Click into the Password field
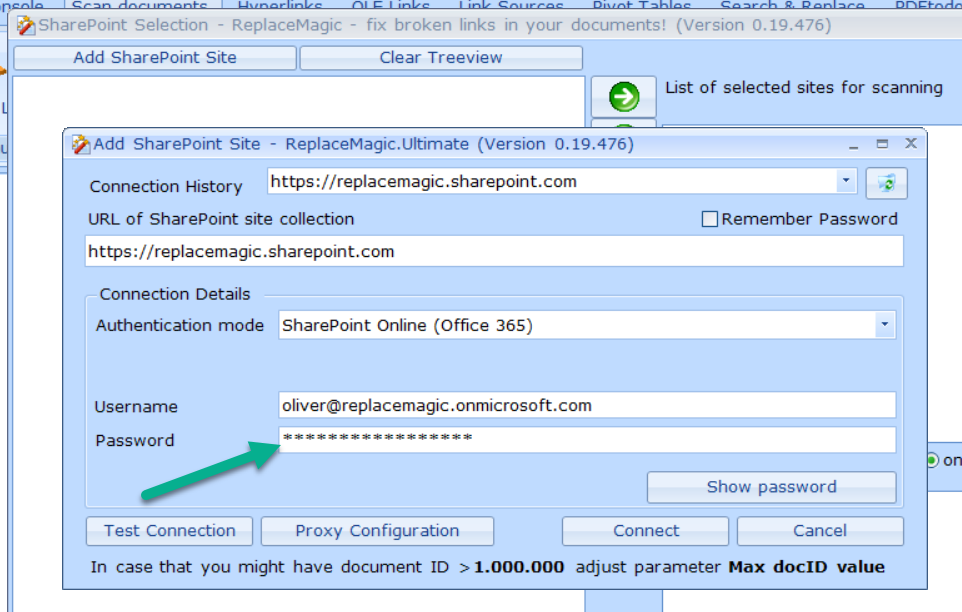This screenshot has height=612, width=962. [x=587, y=440]
